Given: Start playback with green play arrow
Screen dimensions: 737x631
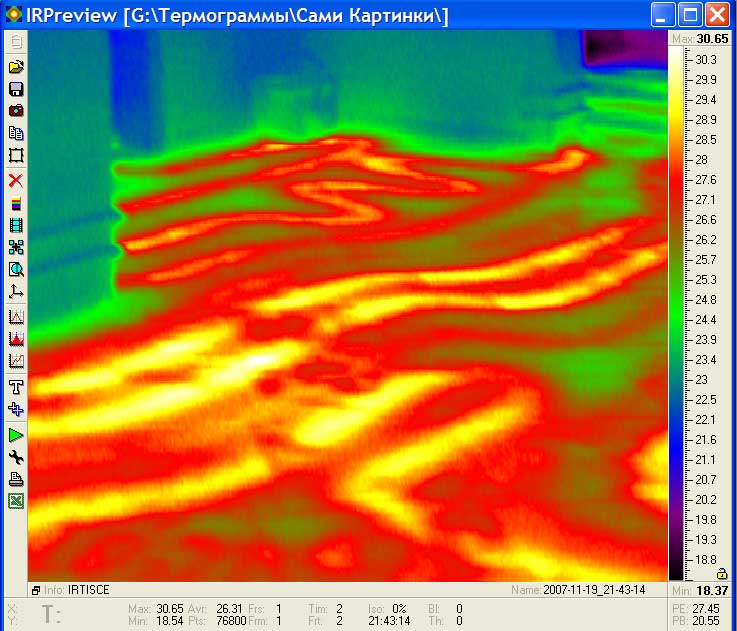Looking at the screenshot, I should coord(16,435).
